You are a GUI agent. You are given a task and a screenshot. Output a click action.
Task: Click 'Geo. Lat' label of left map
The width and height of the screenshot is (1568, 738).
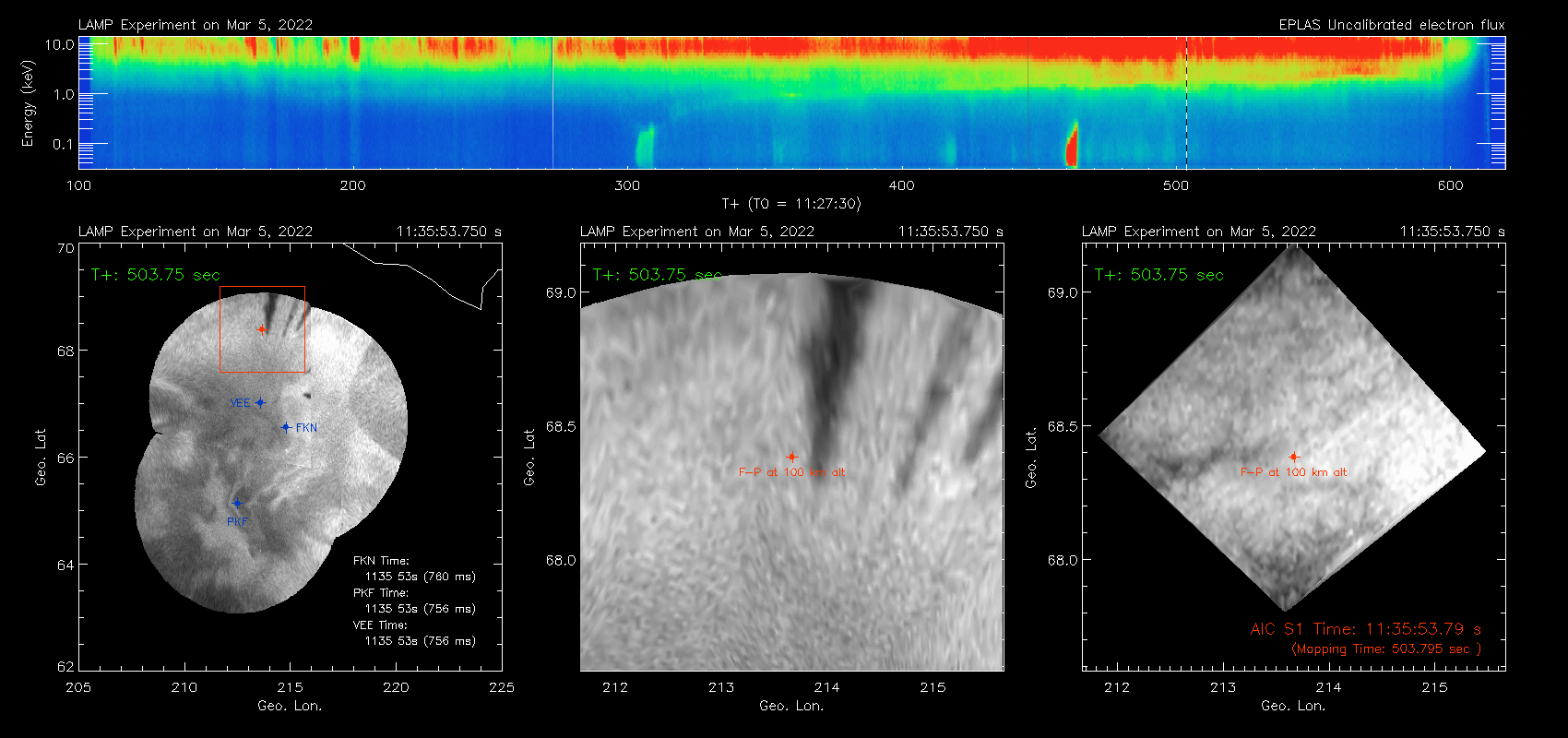tap(41, 458)
